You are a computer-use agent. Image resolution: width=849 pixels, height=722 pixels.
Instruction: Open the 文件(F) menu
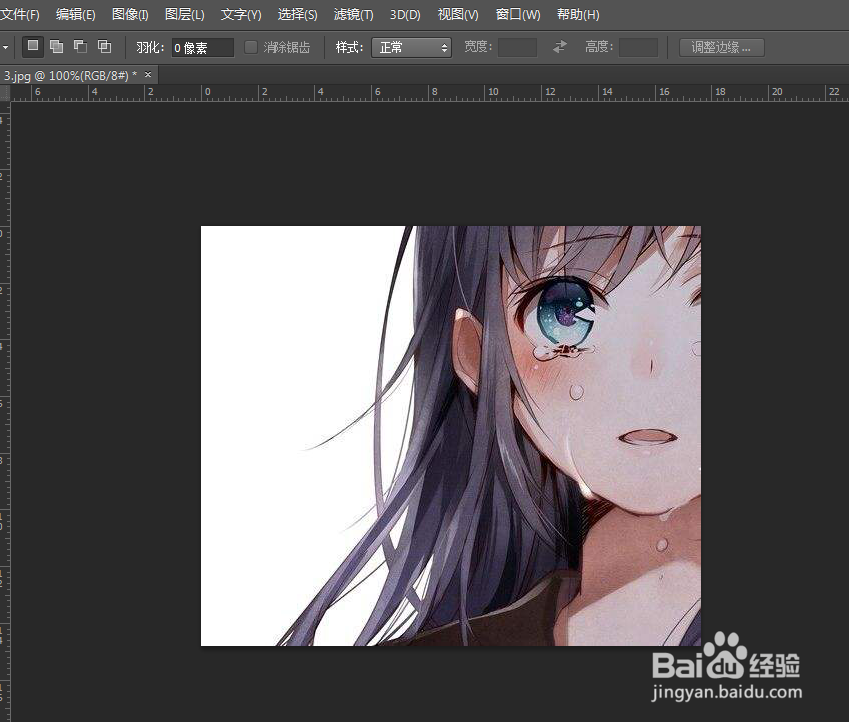pos(19,15)
